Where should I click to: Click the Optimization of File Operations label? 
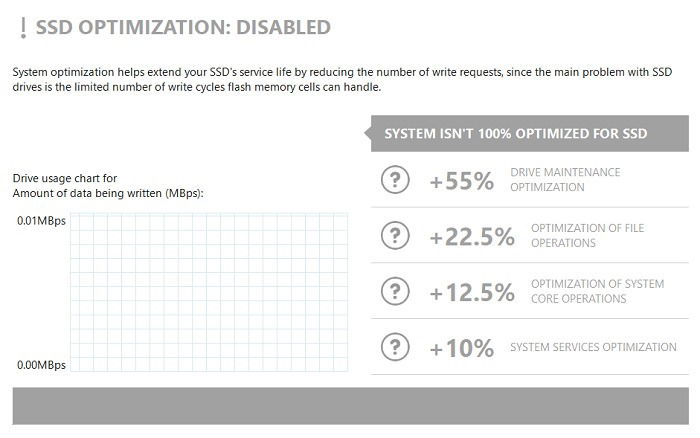(588, 235)
